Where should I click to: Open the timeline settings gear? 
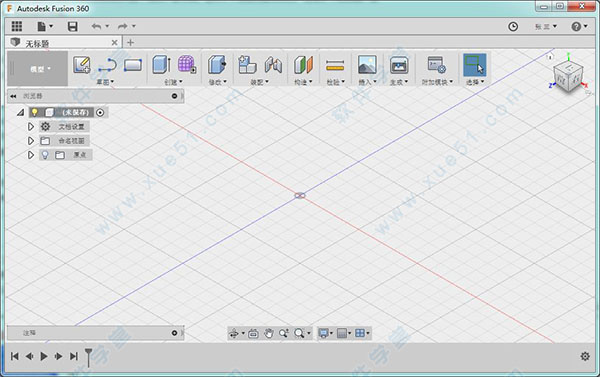(585, 356)
